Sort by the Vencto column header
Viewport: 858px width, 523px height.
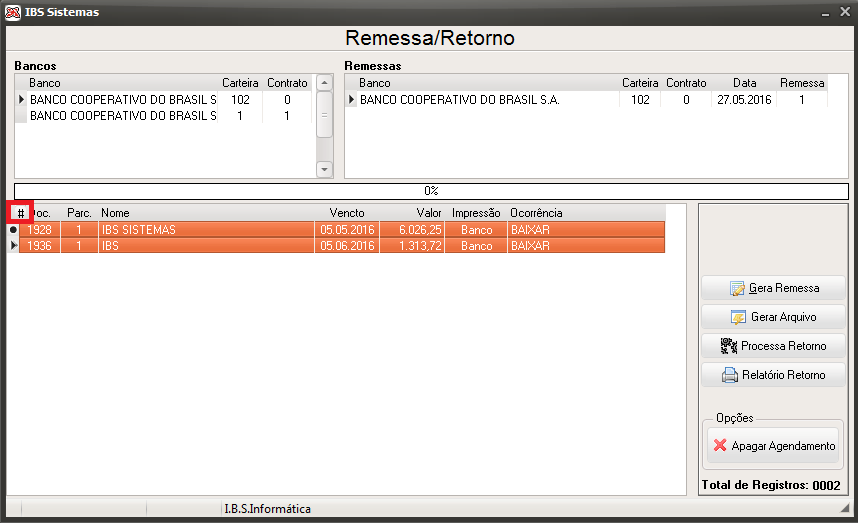[x=347, y=213]
